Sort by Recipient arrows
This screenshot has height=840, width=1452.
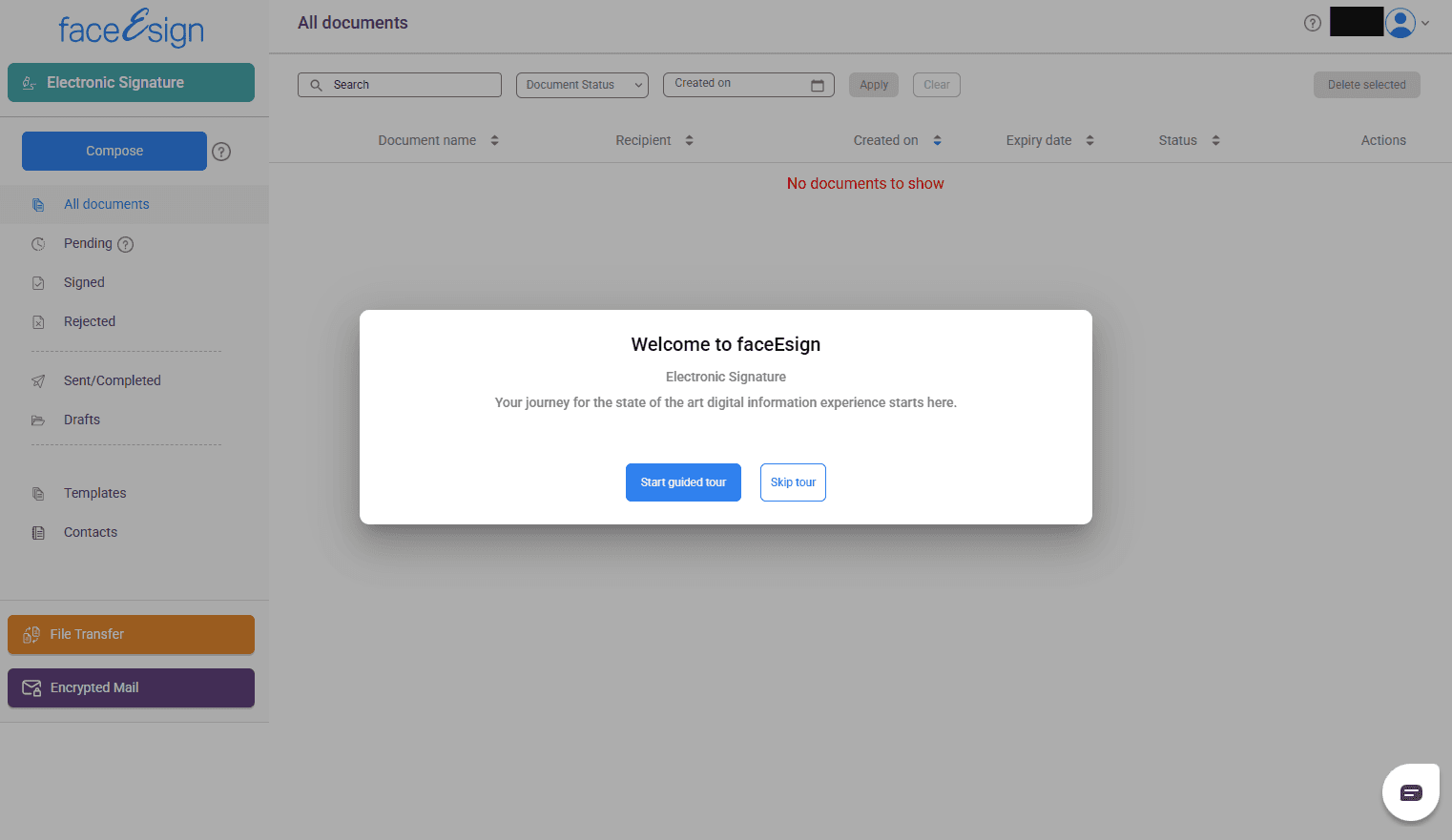pyautogui.click(x=689, y=141)
